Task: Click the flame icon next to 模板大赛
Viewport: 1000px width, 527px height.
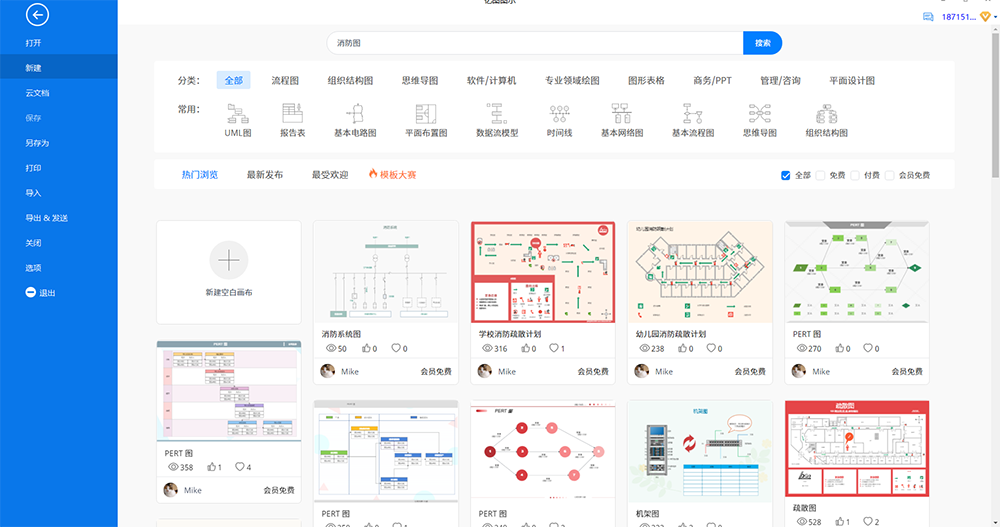Action: coord(373,174)
